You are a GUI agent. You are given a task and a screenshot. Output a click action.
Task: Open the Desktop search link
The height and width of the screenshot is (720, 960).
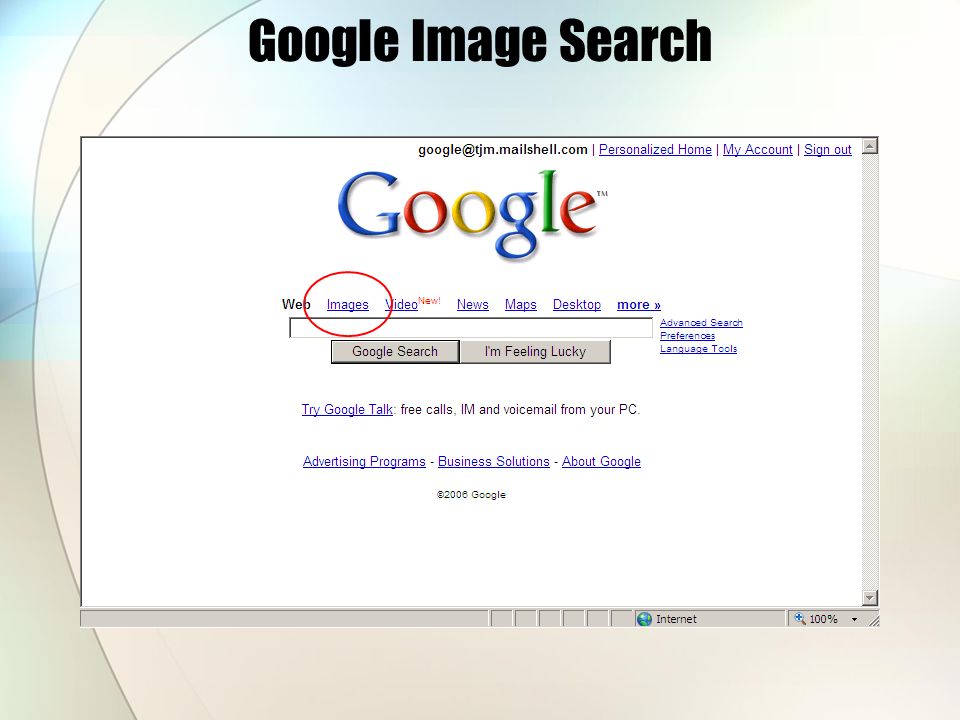pos(577,304)
